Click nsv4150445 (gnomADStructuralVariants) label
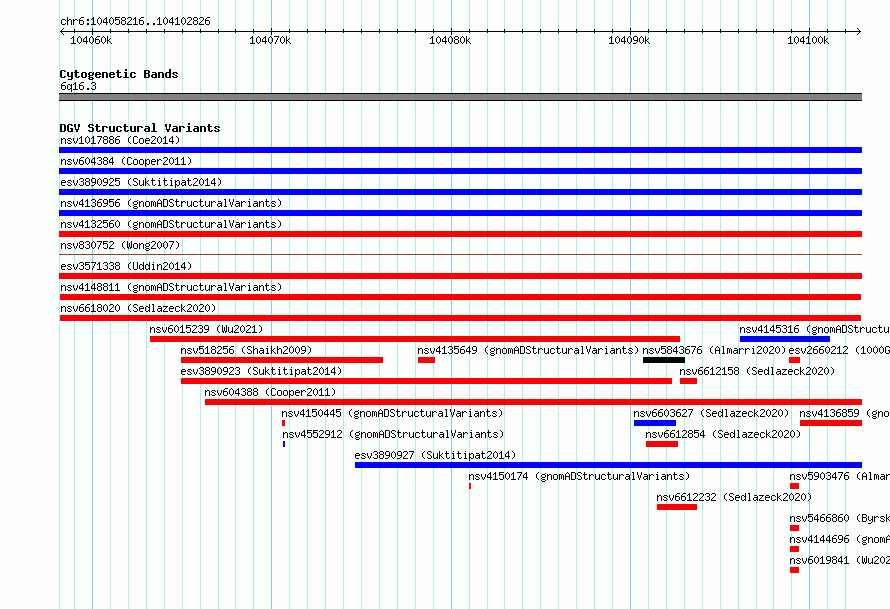Screen dimensions: 890x609 point(392,413)
